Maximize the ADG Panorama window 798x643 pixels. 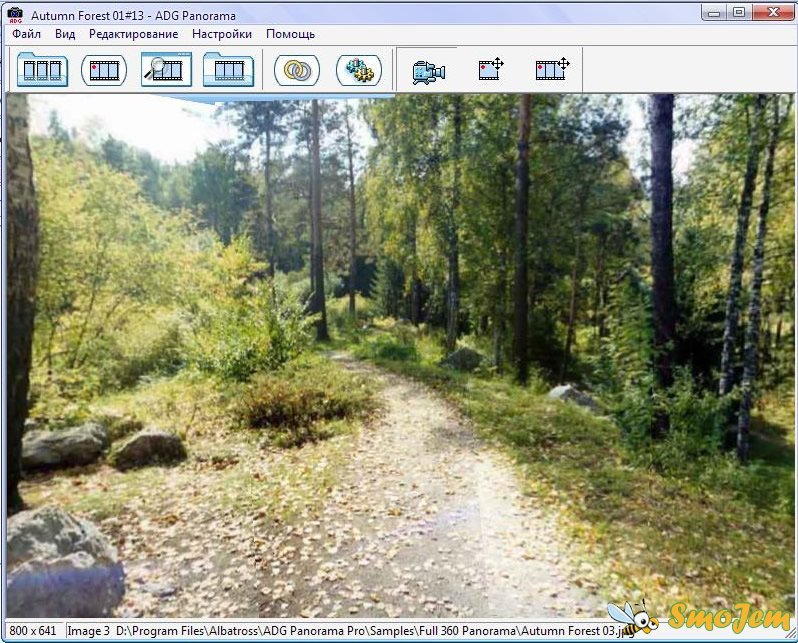[739, 12]
